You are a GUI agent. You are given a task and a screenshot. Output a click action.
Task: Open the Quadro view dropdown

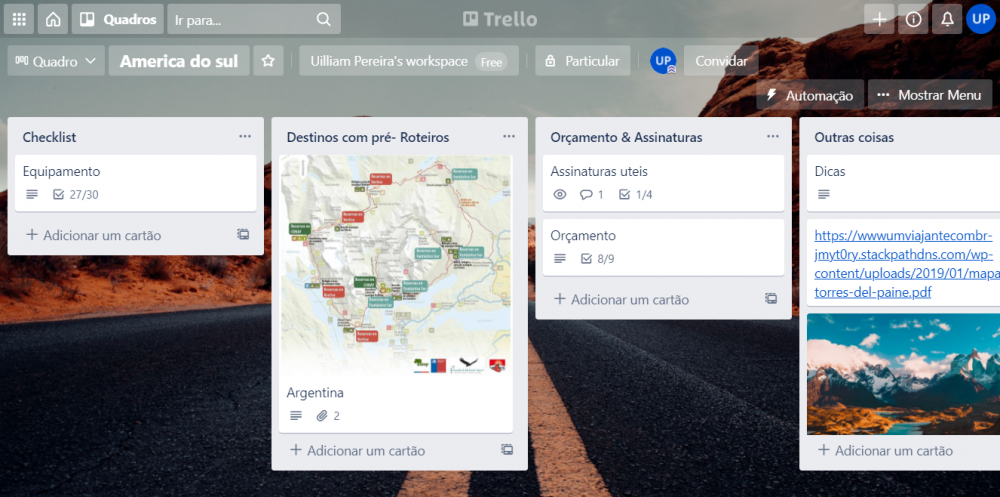click(56, 61)
